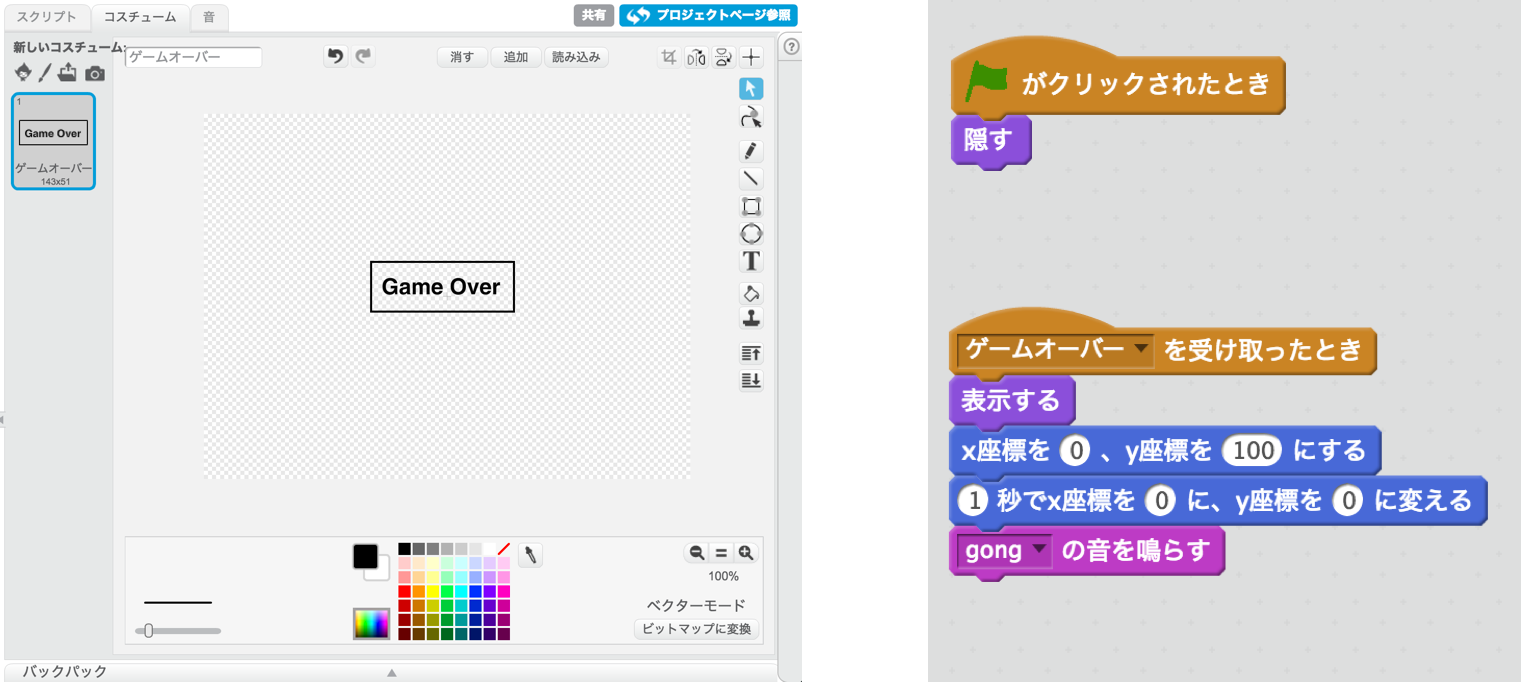This screenshot has width=1521, height=682.
Task: Open ゲームオーバー message dropdown in hat block
Action: (1141, 350)
